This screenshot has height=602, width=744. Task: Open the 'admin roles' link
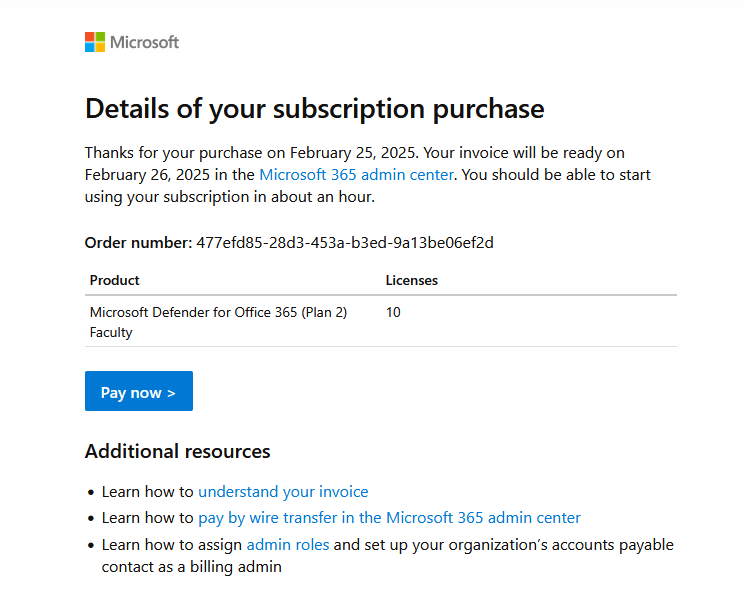(287, 545)
